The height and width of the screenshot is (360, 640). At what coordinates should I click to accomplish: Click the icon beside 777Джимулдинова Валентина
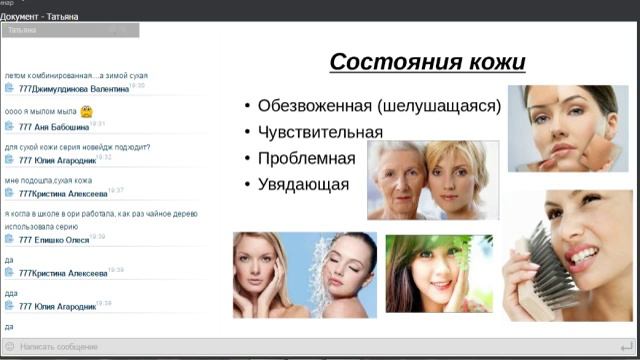(9, 88)
